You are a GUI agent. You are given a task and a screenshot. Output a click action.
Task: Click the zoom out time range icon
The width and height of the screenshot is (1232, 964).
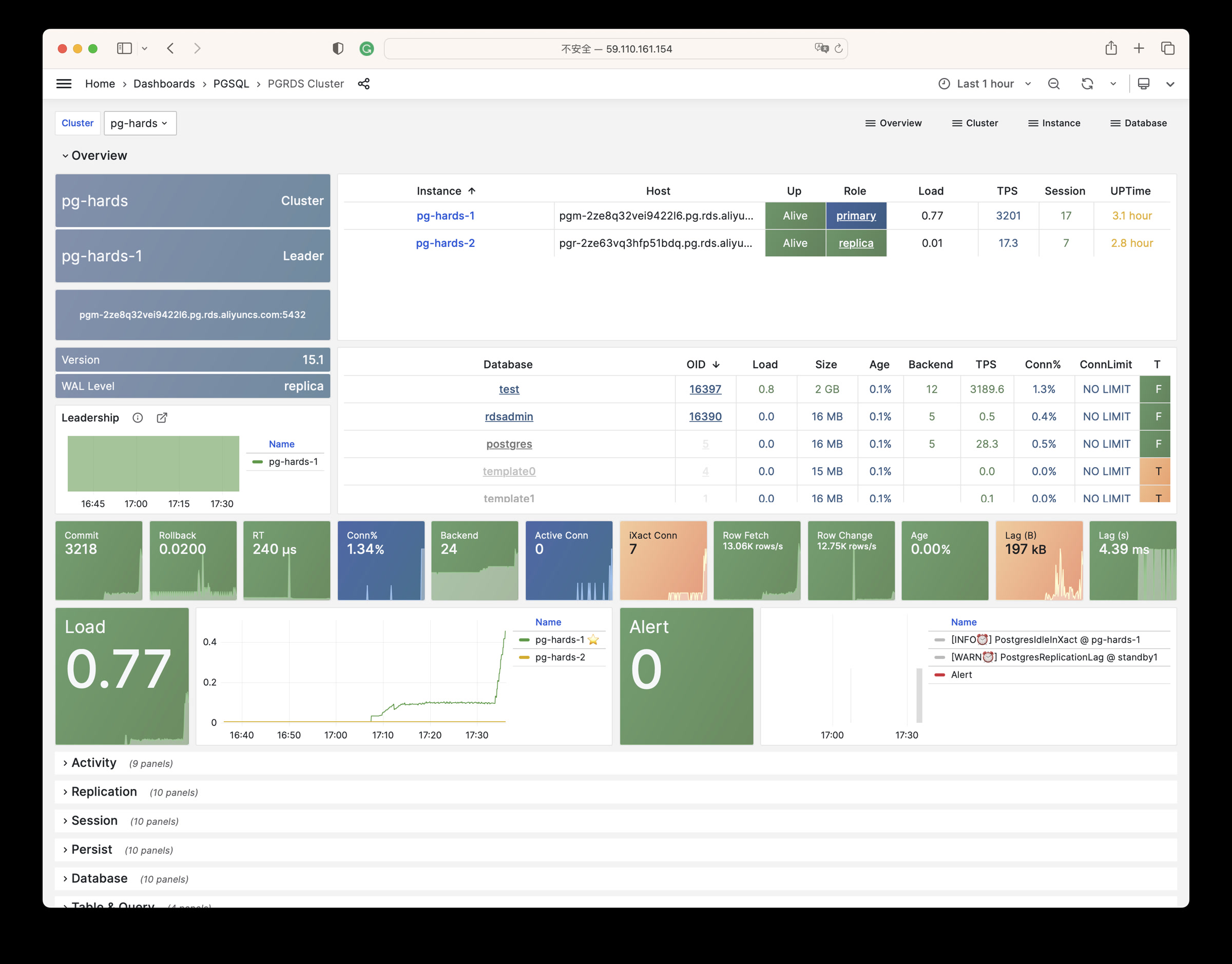tap(1053, 84)
